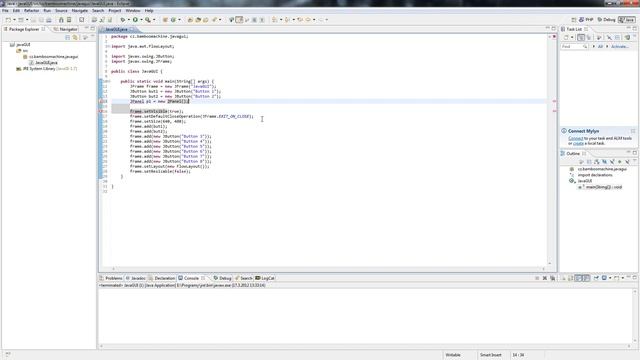
Task: Click the External Tools run icon
Action: [x=148, y=20]
